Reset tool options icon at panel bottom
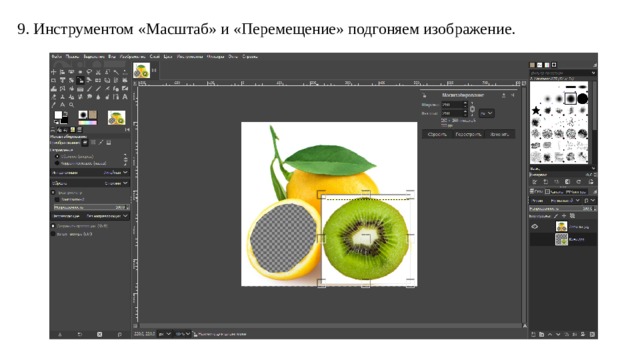640x360 pixels. click(x=119, y=334)
